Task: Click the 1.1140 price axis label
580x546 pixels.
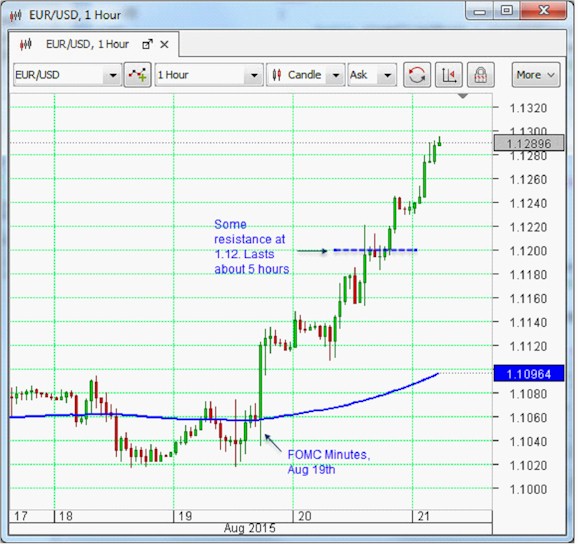Action: [528, 323]
